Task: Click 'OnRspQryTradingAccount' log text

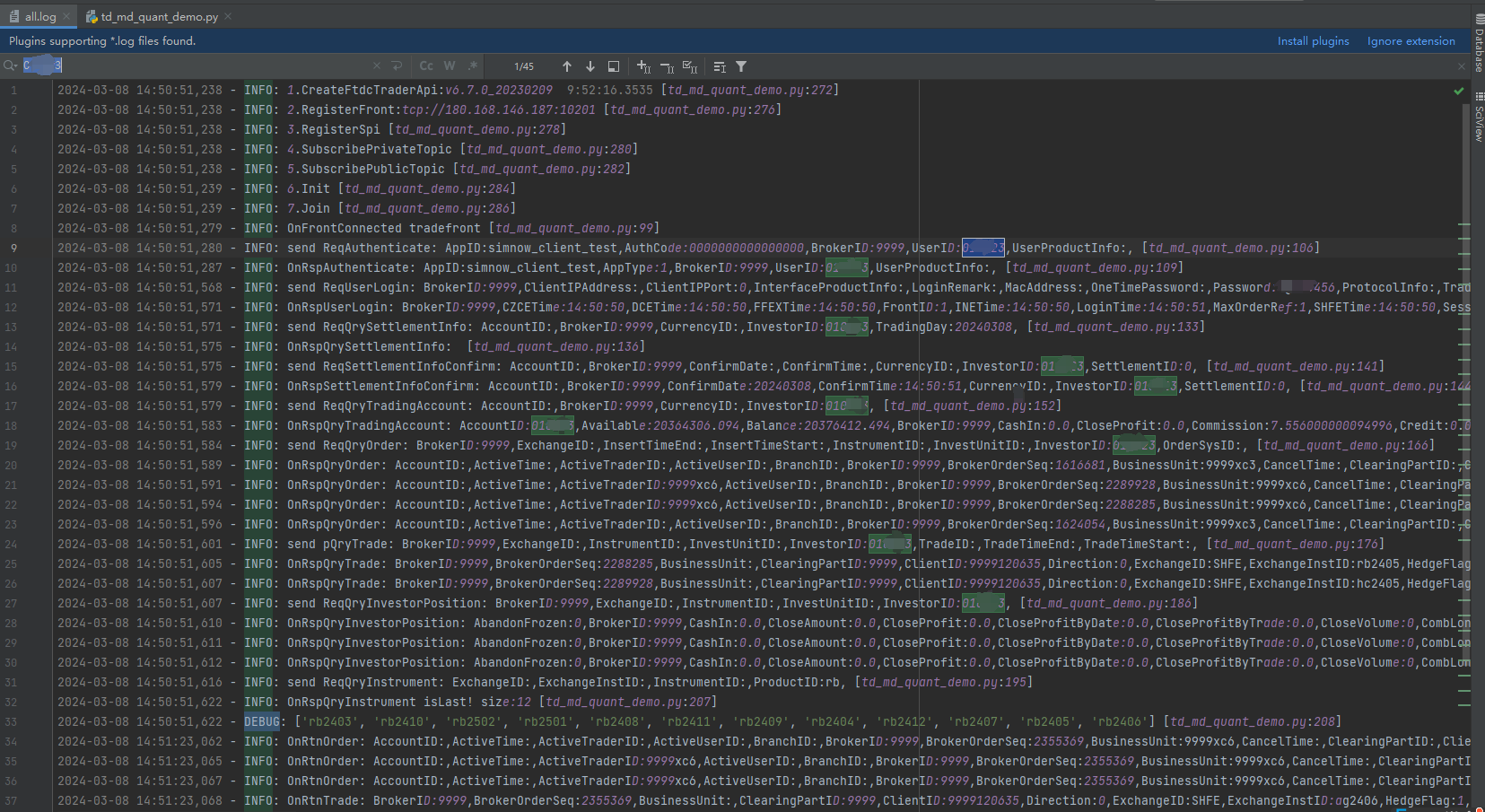Action: coord(366,425)
